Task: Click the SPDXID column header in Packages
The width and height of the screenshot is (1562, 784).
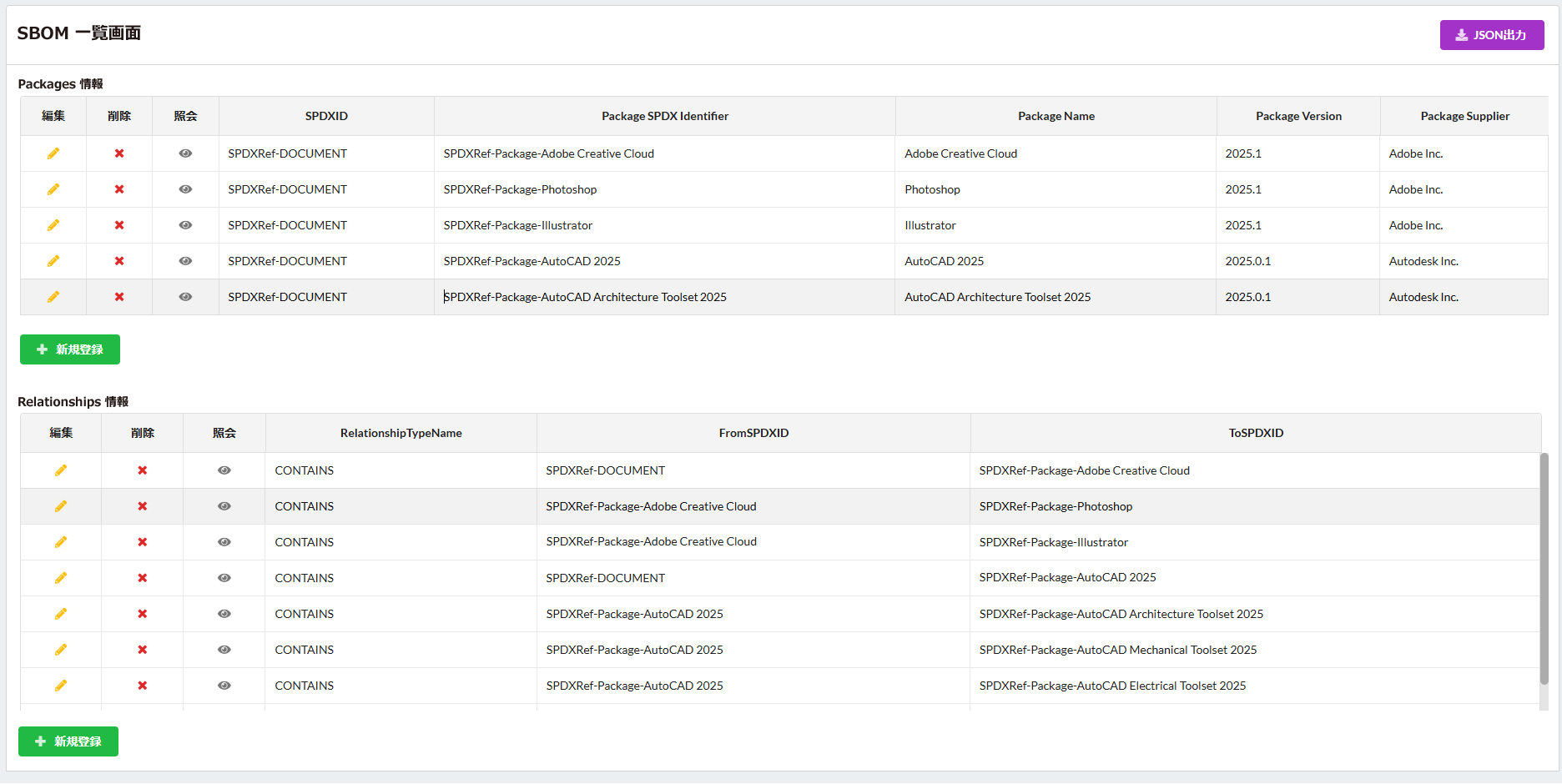Action: click(326, 116)
